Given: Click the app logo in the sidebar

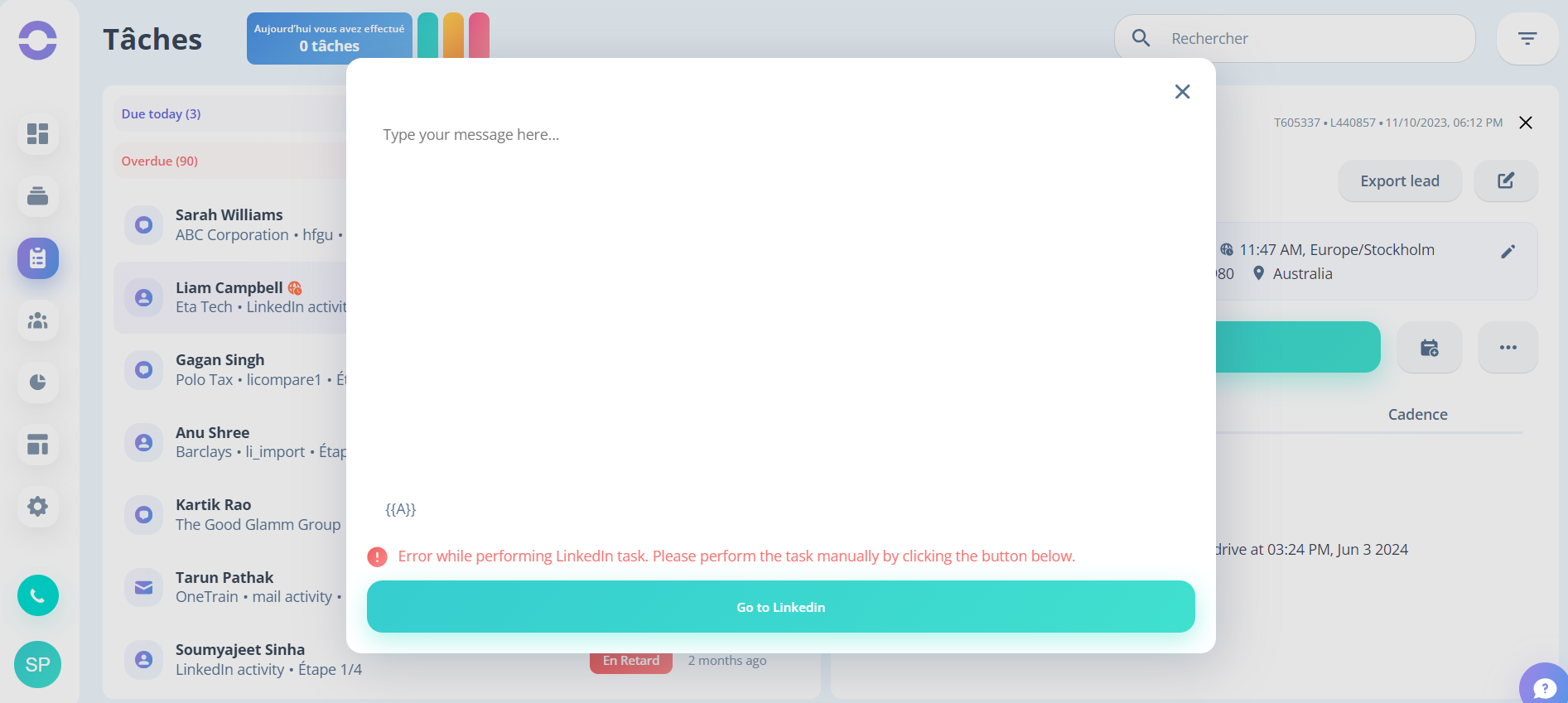Looking at the screenshot, I should [38, 40].
